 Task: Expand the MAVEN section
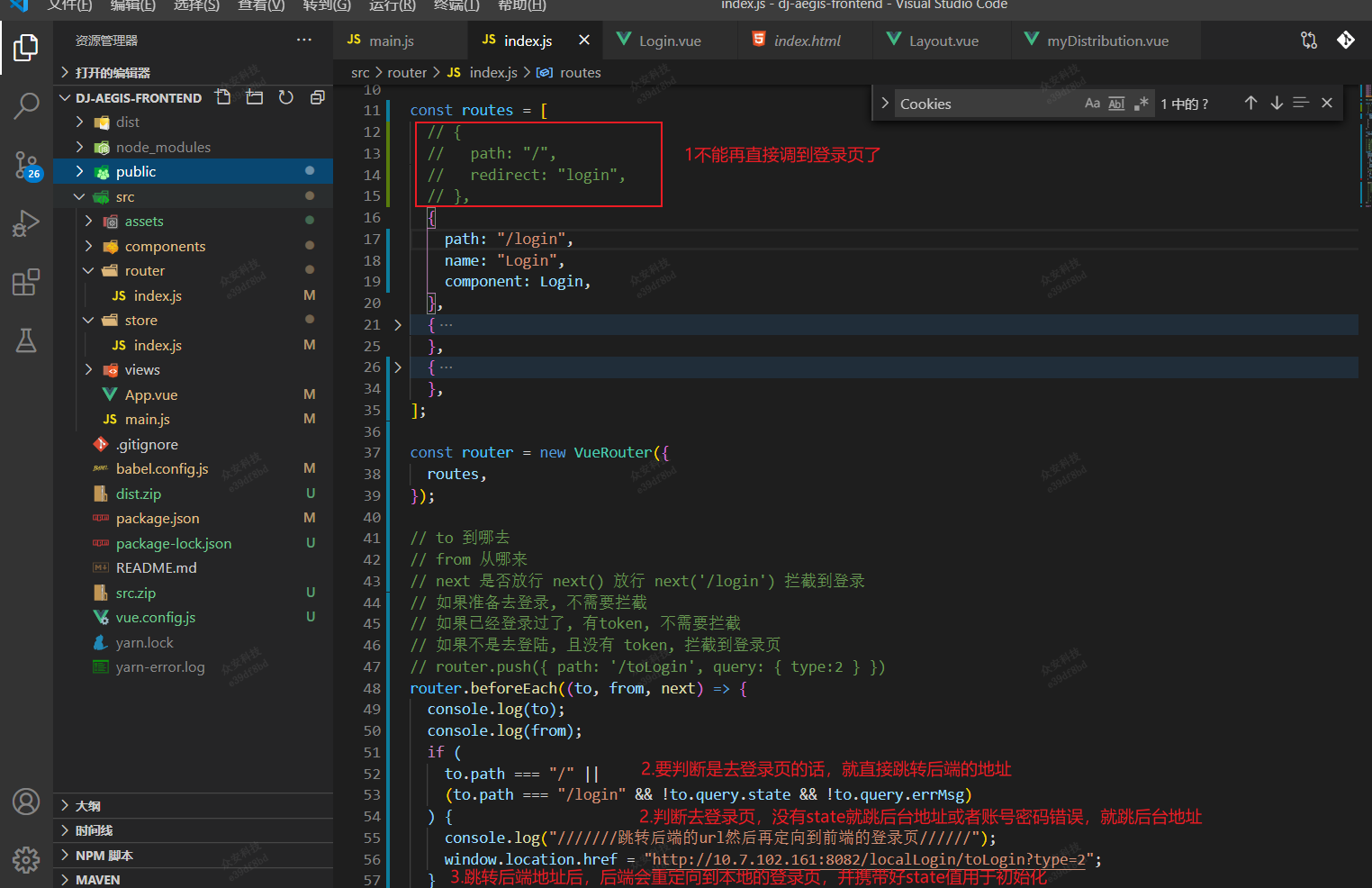pyautogui.click(x=193, y=879)
